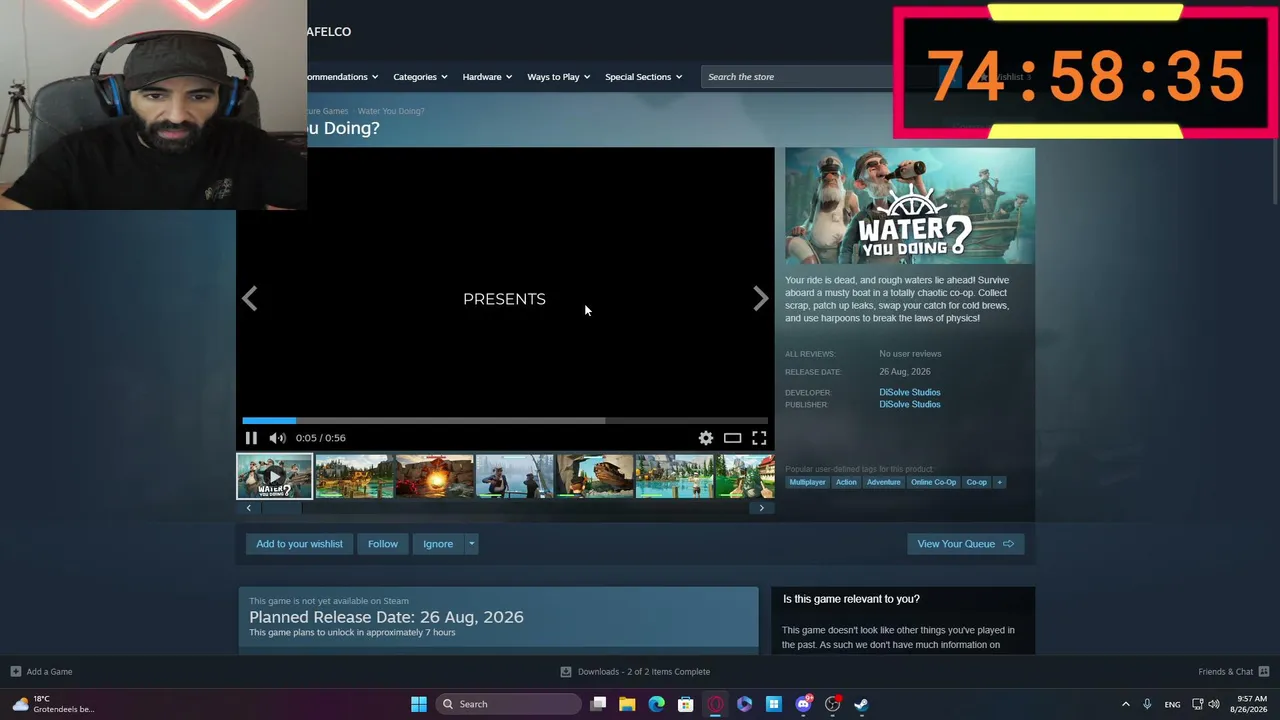
Task: Open the wooden dock lake screenshot thumbnail
Action: (x=354, y=476)
